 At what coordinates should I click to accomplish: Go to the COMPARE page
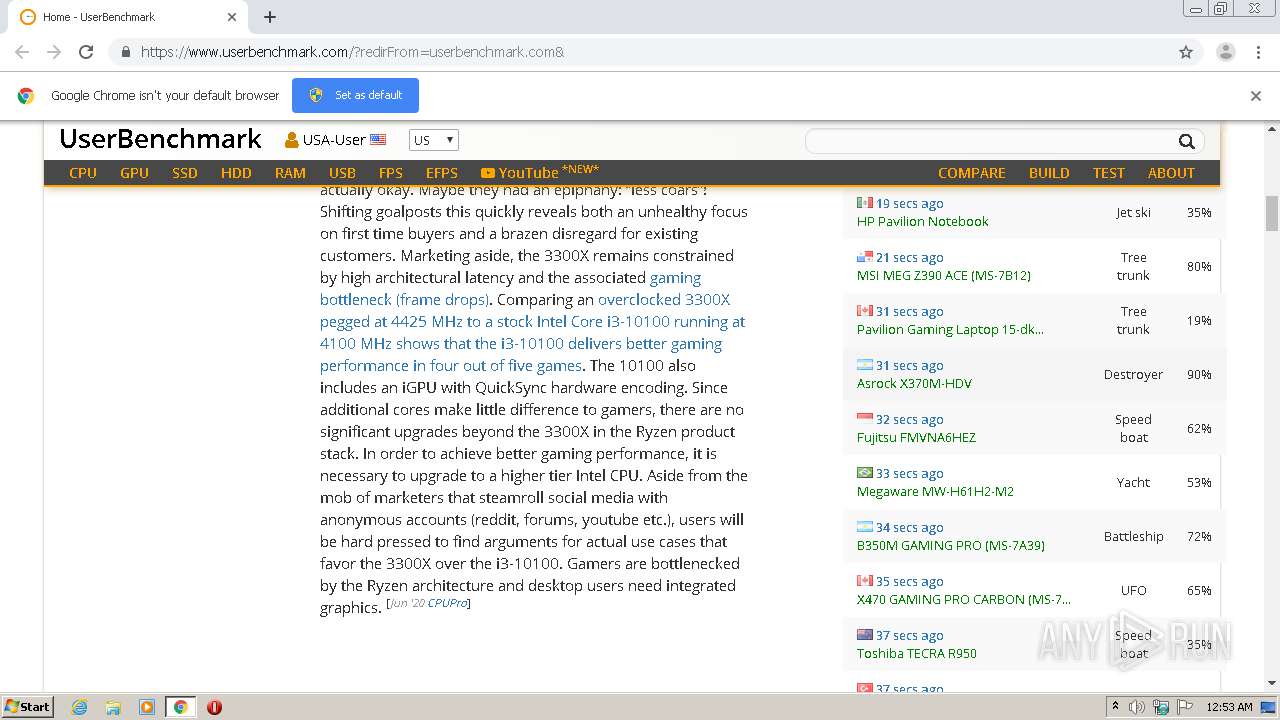point(971,173)
